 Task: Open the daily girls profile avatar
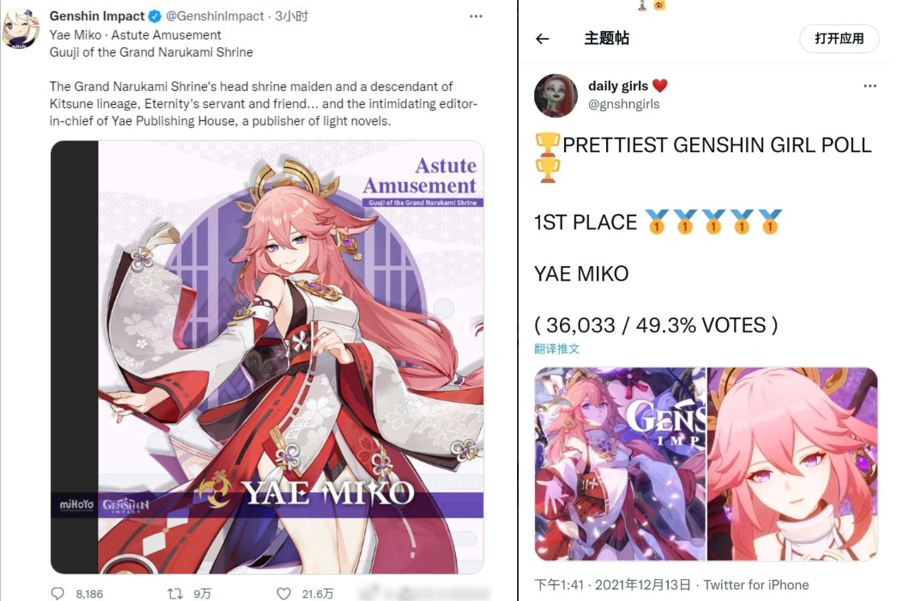click(556, 95)
